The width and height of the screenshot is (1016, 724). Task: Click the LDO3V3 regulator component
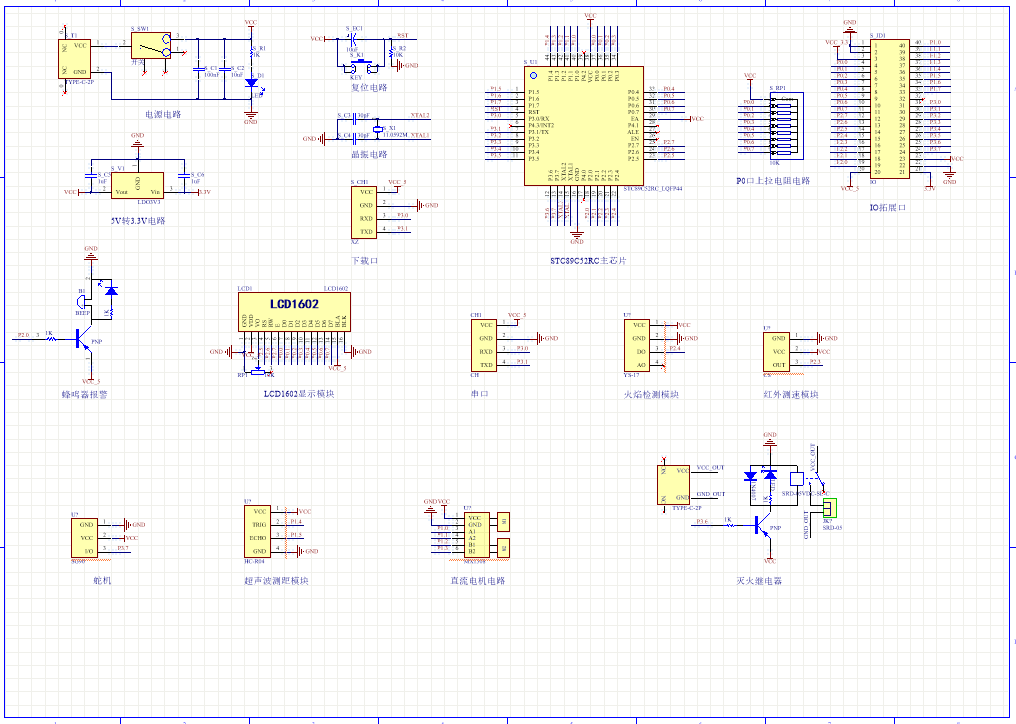point(137,185)
